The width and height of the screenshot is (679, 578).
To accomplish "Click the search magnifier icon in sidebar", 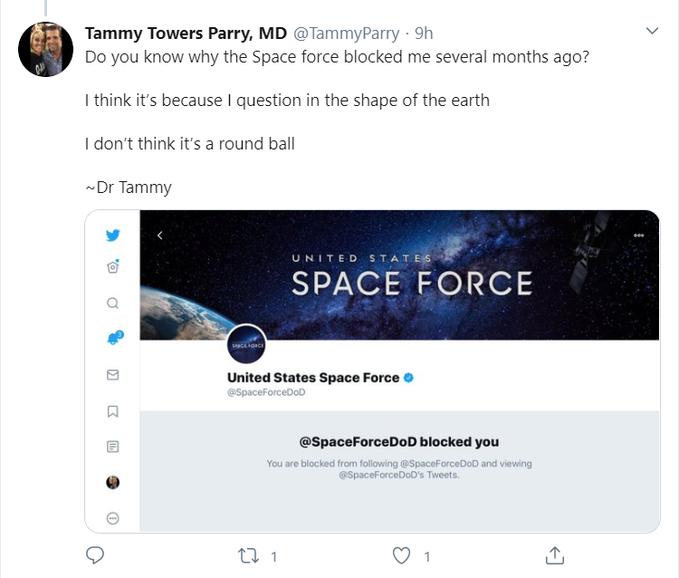I will [x=113, y=303].
